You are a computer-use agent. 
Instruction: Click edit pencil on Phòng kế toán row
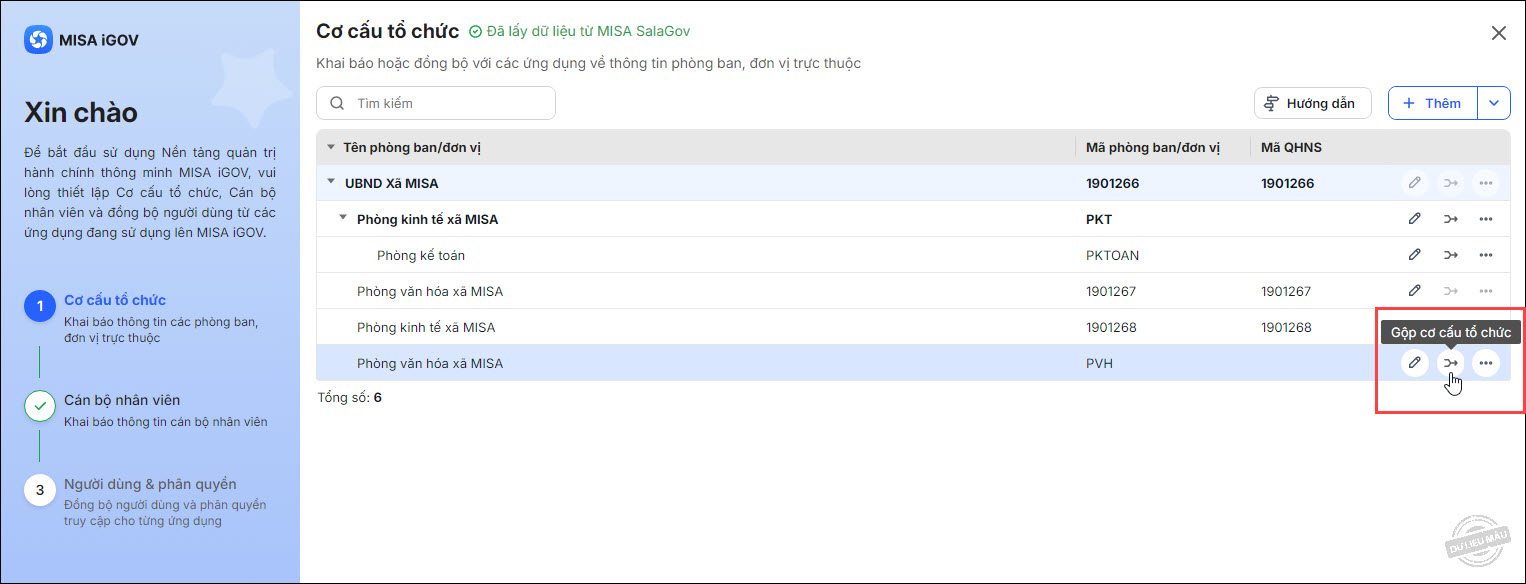pyautogui.click(x=1414, y=255)
